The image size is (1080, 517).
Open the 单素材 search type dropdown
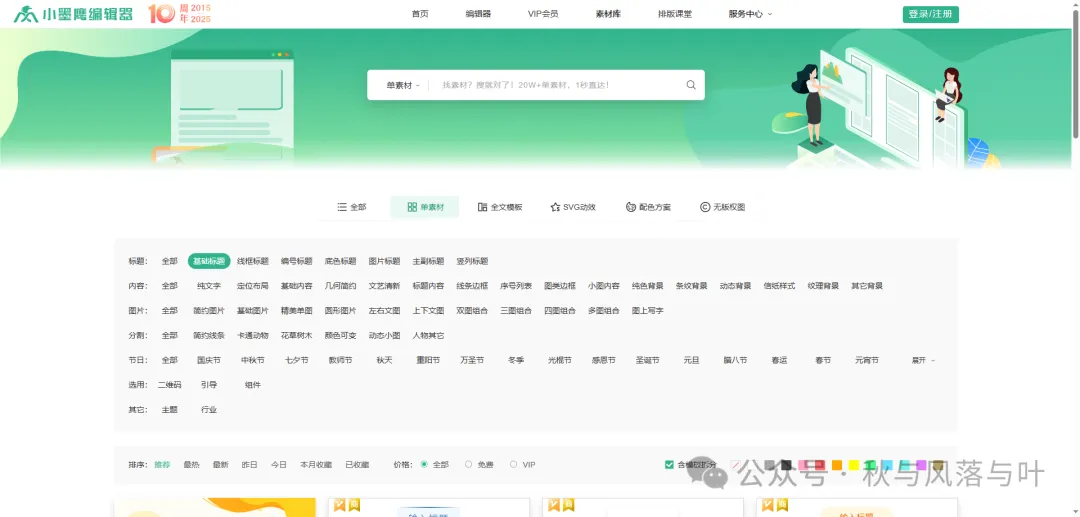[403, 85]
